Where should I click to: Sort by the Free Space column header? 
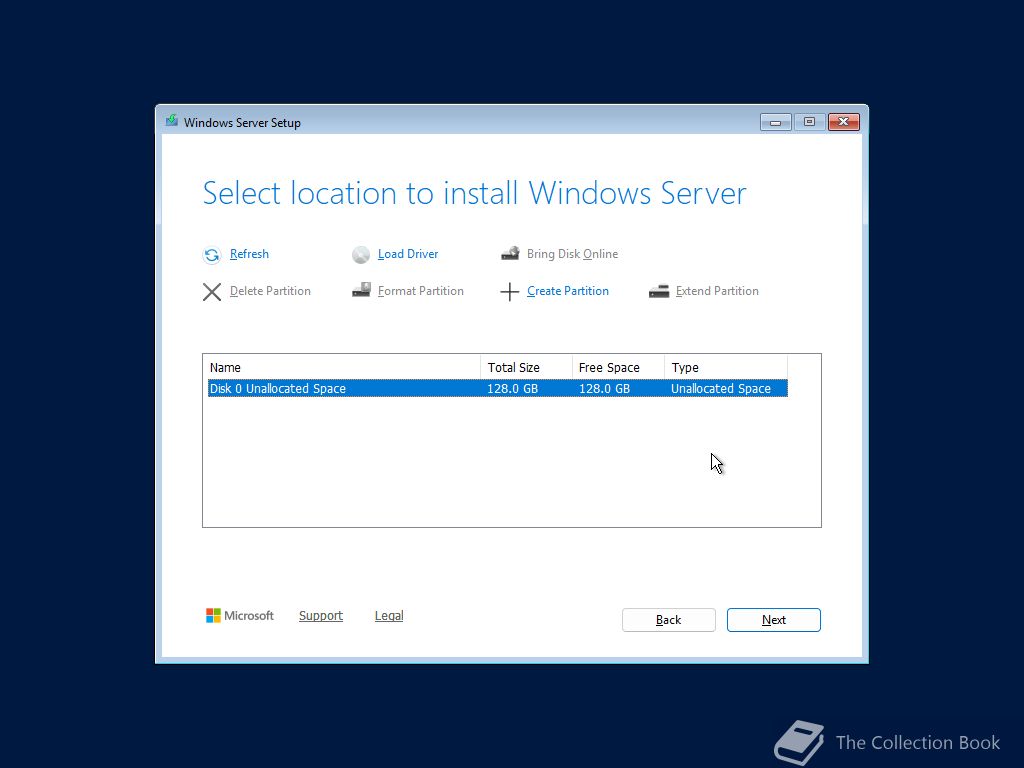(x=618, y=368)
